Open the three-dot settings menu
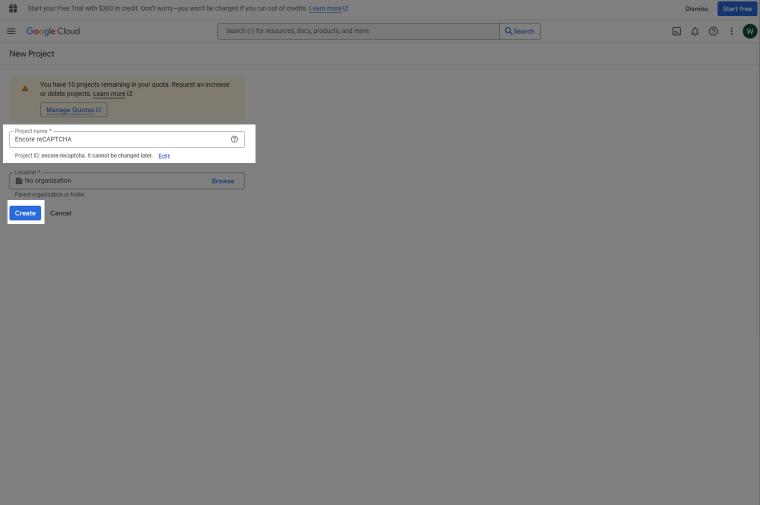760x505 pixels. [731, 31]
